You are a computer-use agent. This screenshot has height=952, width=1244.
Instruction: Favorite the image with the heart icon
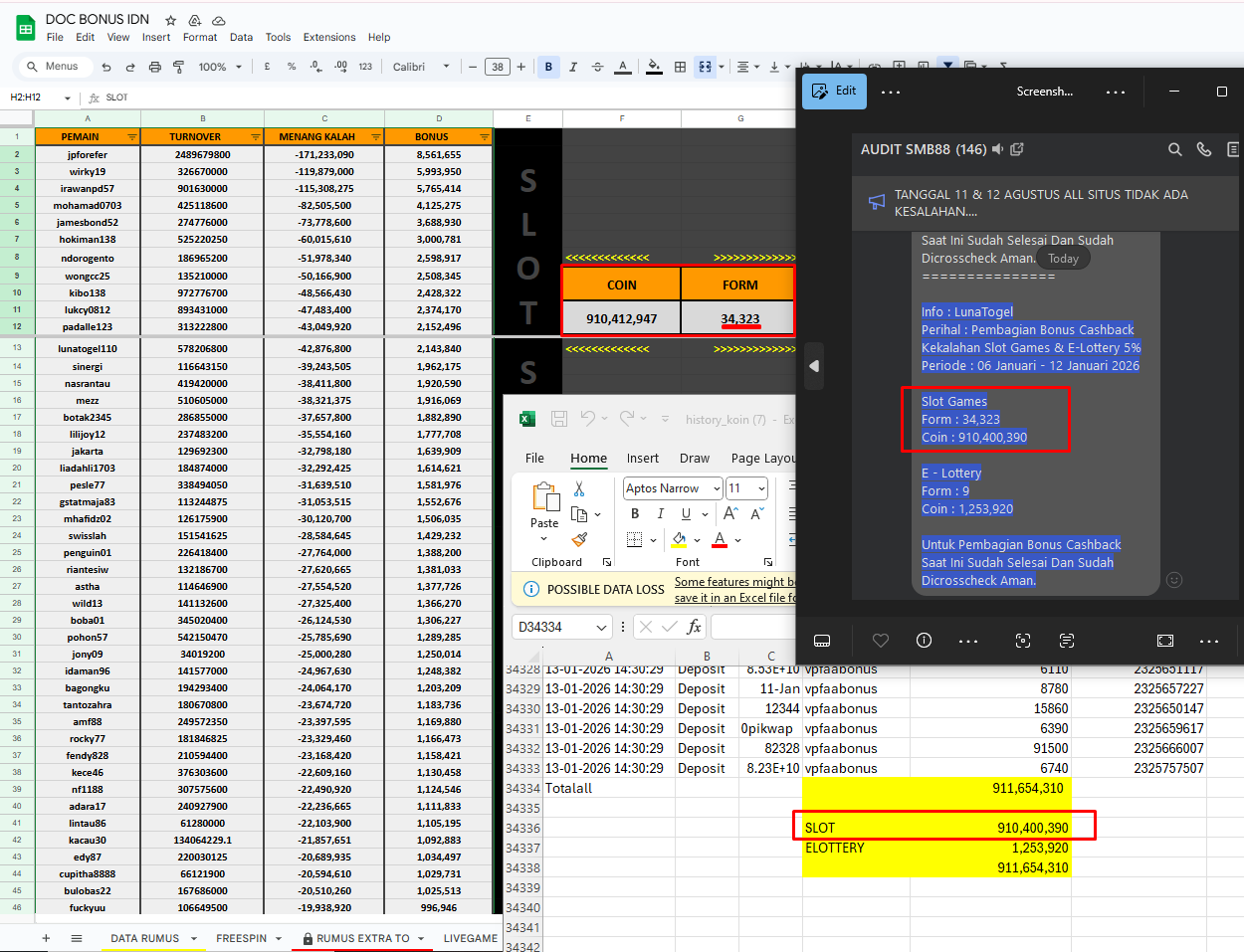coord(880,641)
